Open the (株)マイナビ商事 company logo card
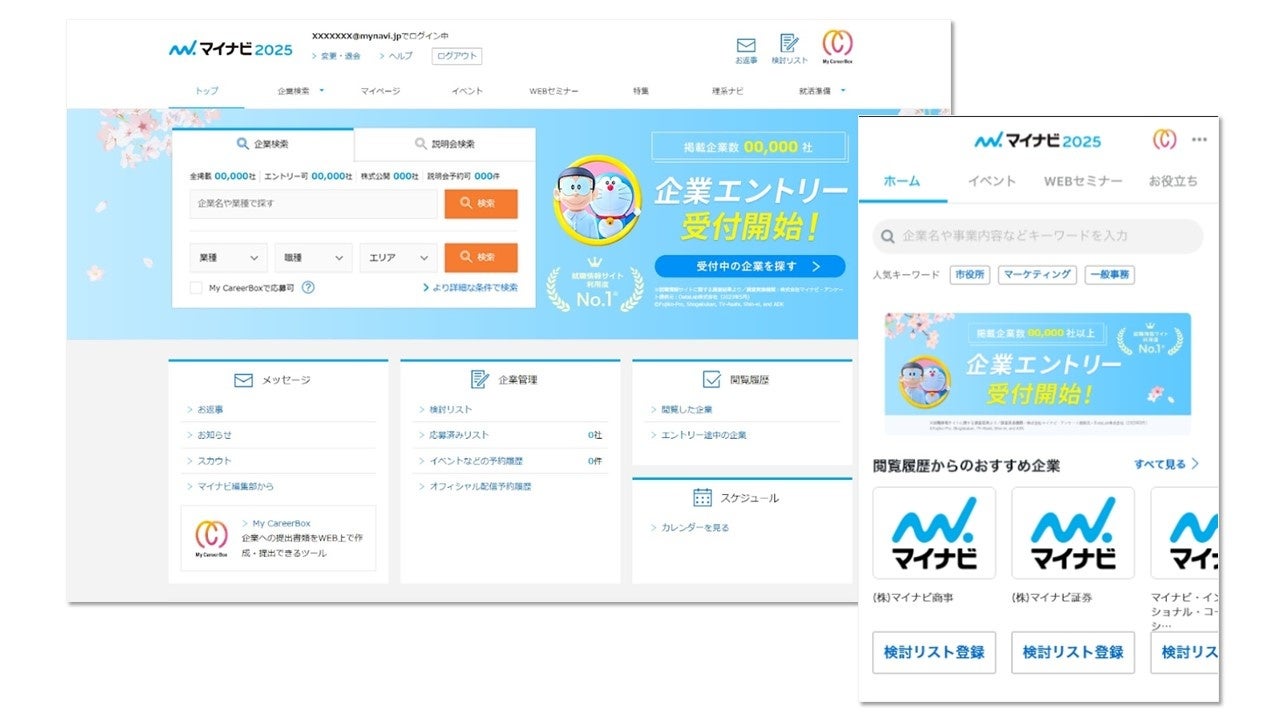 (x=934, y=533)
